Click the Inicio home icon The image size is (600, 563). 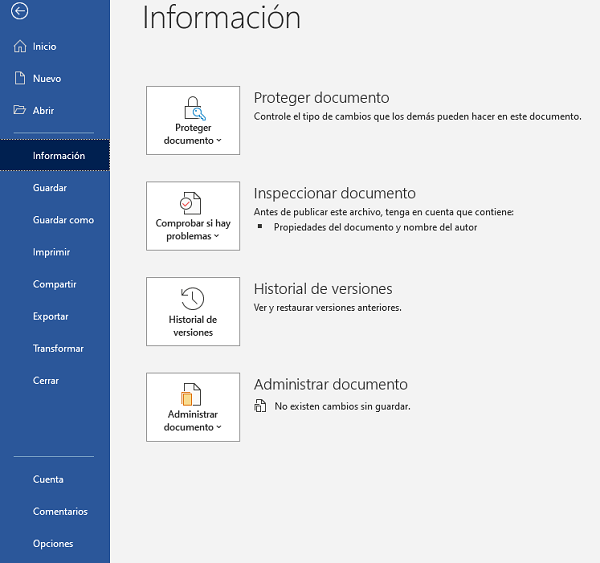18,46
